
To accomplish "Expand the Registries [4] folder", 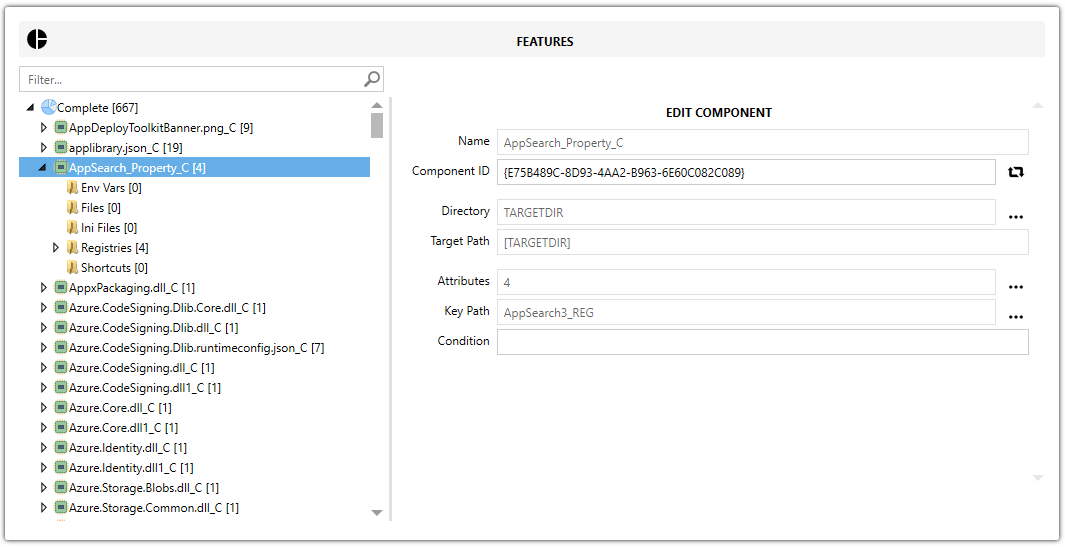I will [x=56, y=247].
